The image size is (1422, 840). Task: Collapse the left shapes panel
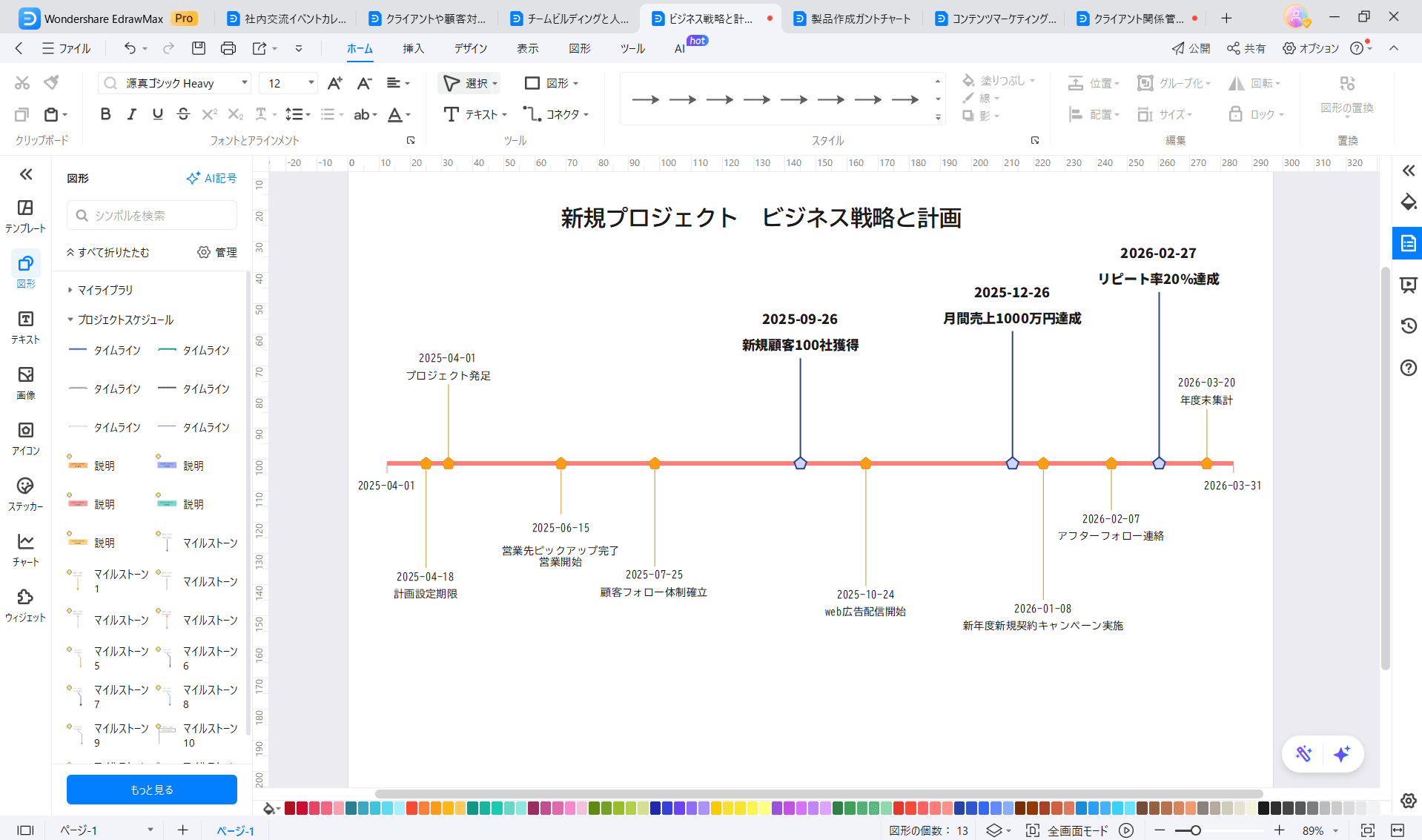click(x=26, y=174)
